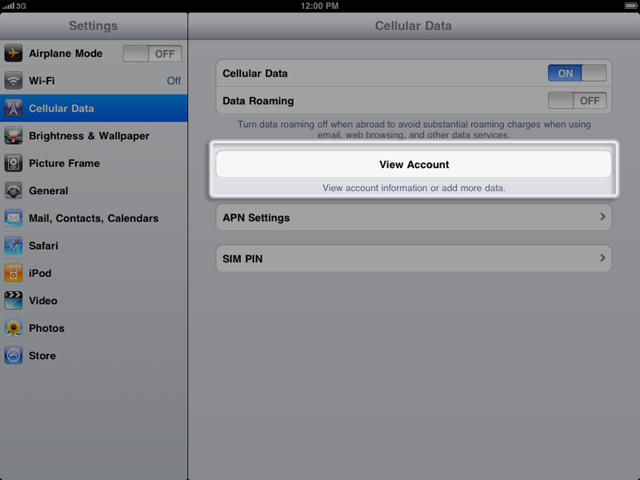The image size is (640, 480).
Task: Enable the Data Roaming switch
Action: (577, 101)
